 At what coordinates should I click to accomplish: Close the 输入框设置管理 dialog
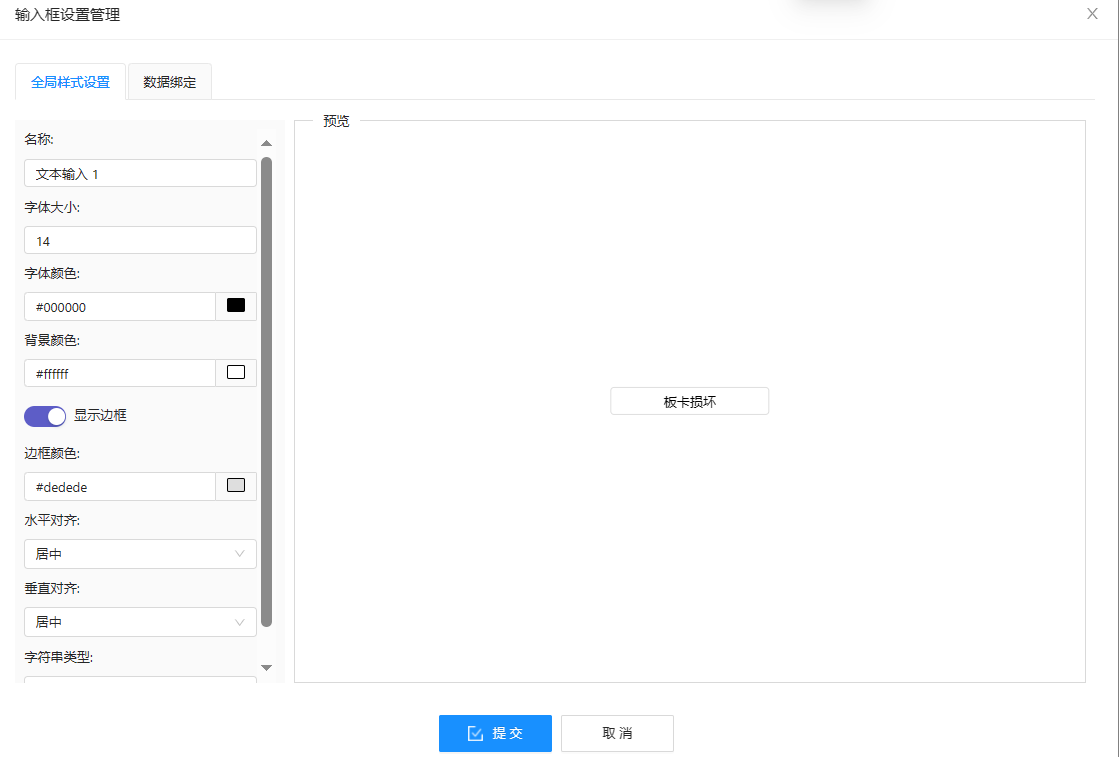[1092, 14]
